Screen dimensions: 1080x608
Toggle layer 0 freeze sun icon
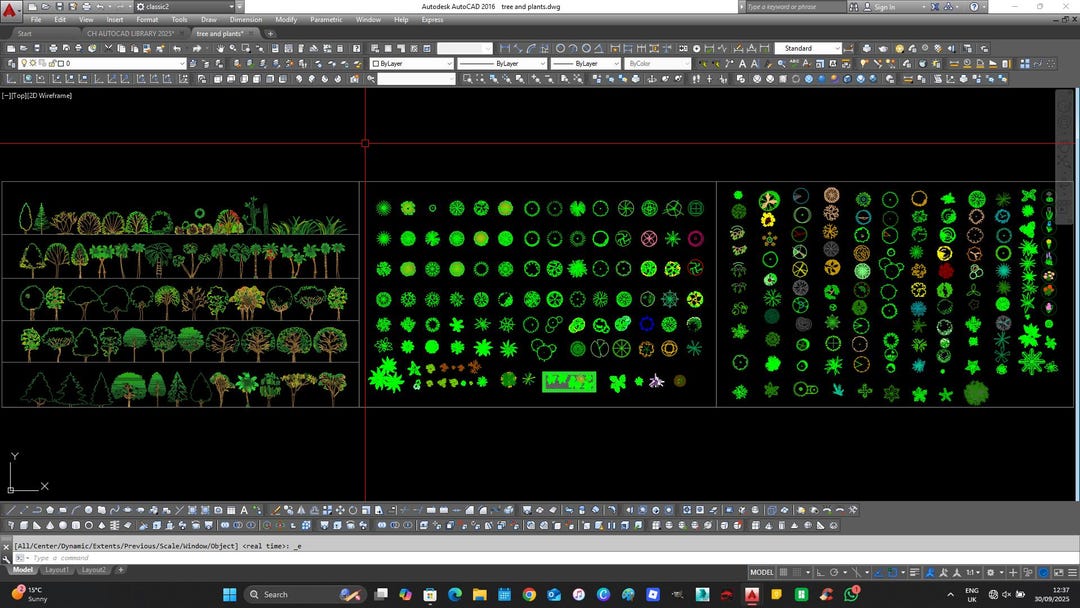coord(32,63)
